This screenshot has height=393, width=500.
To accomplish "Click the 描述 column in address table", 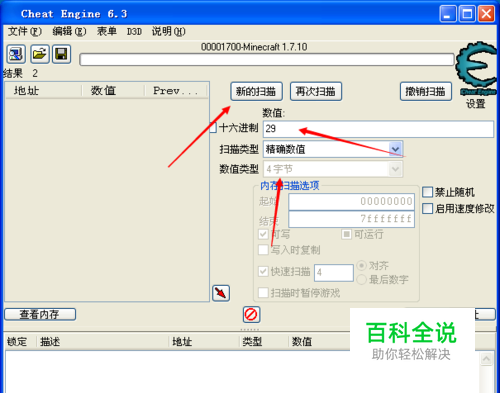I will (x=103, y=342).
